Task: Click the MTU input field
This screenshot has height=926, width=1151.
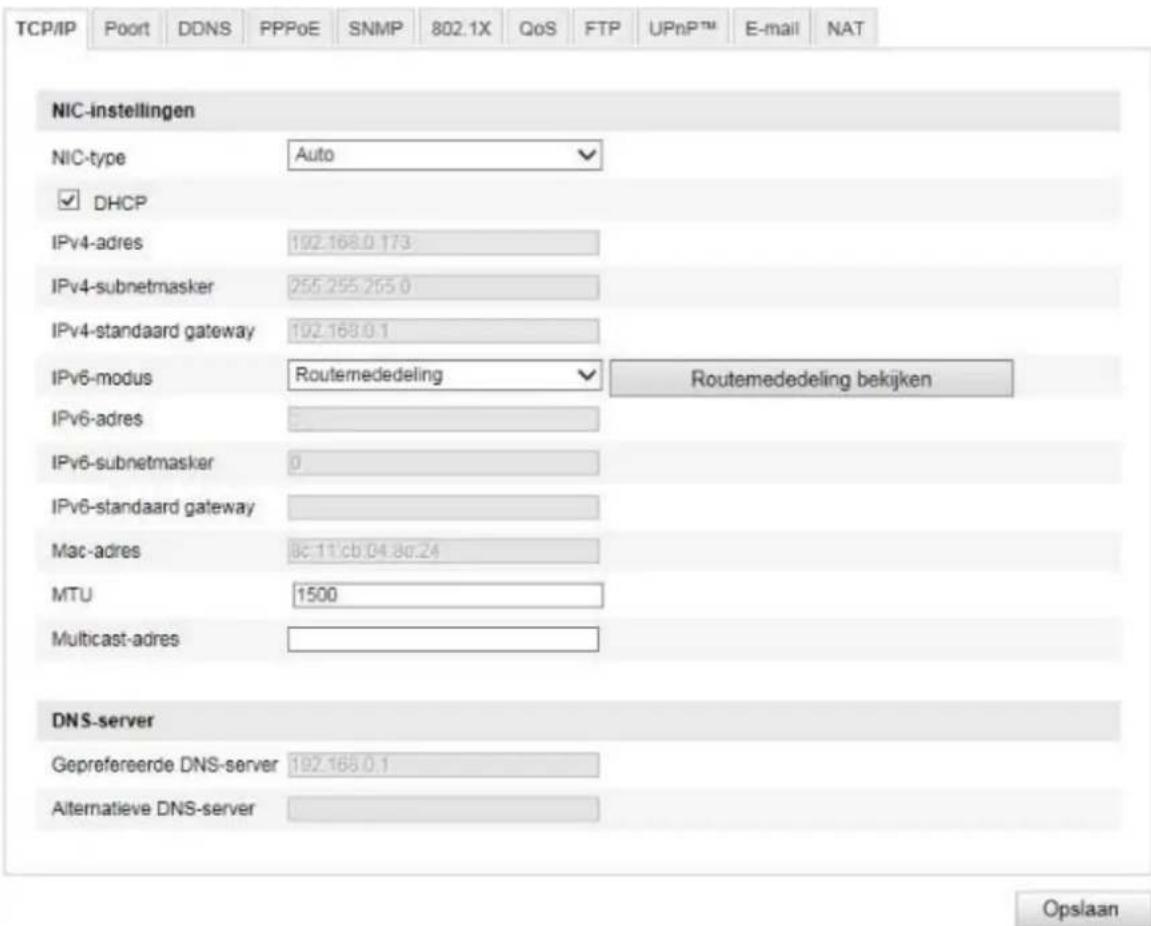Action: [448, 595]
